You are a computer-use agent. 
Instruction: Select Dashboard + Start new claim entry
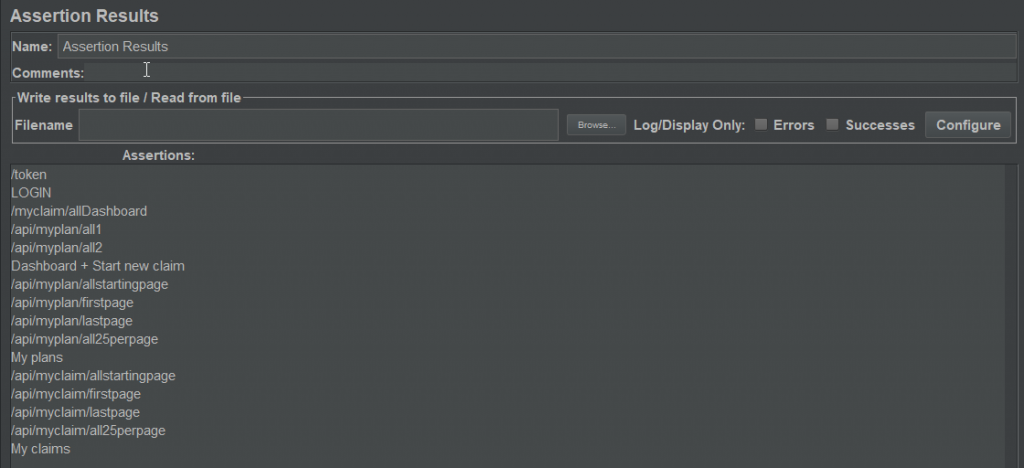coord(98,266)
